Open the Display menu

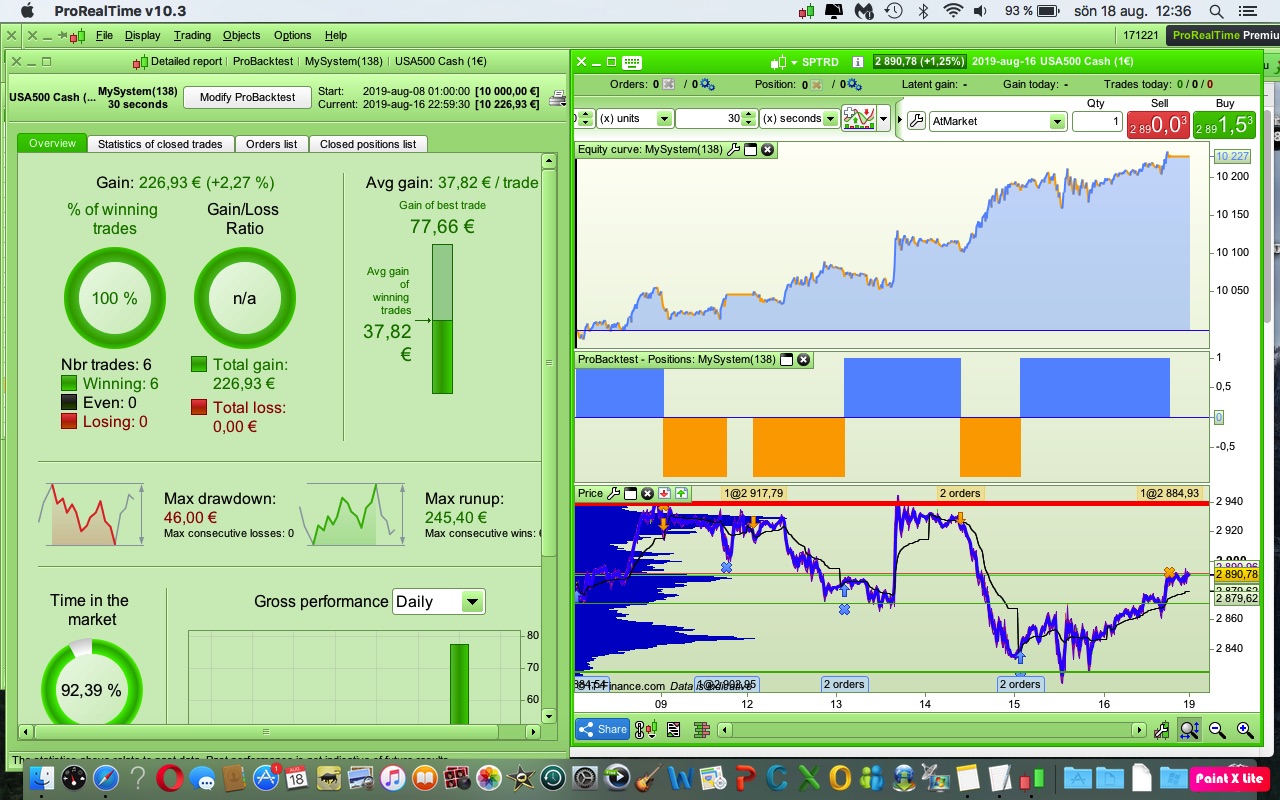coord(143,35)
